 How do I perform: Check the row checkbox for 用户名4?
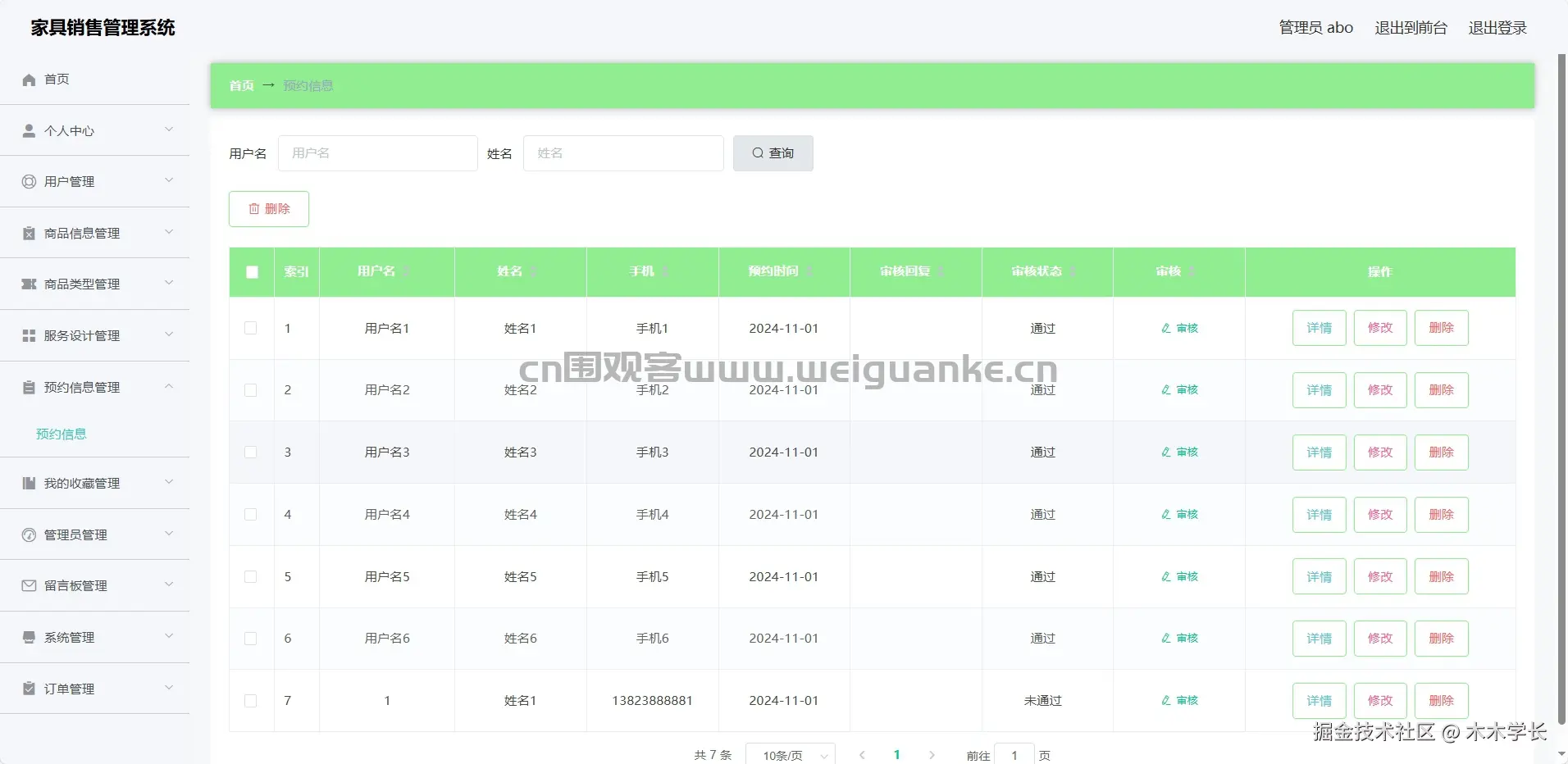pos(251,514)
